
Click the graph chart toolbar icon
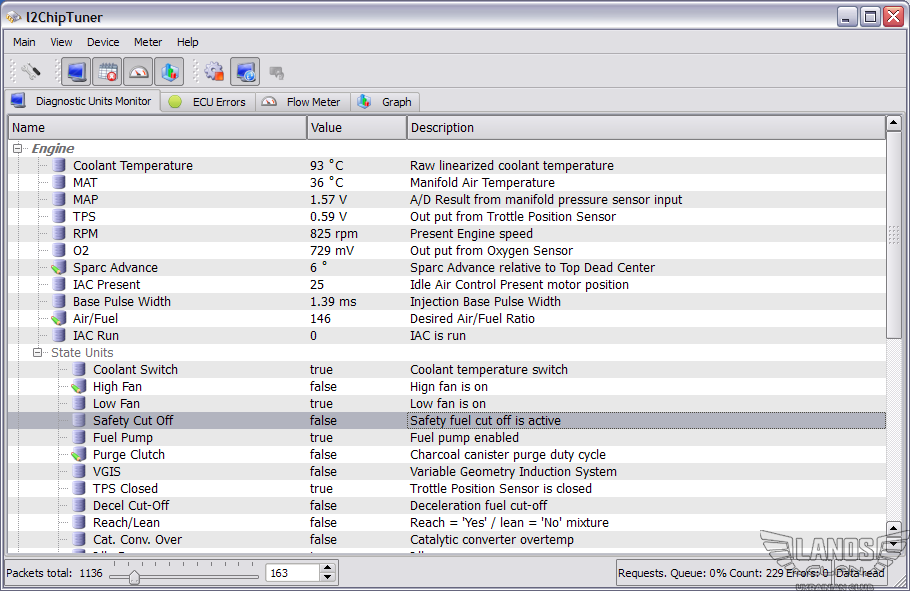(x=169, y=72)
